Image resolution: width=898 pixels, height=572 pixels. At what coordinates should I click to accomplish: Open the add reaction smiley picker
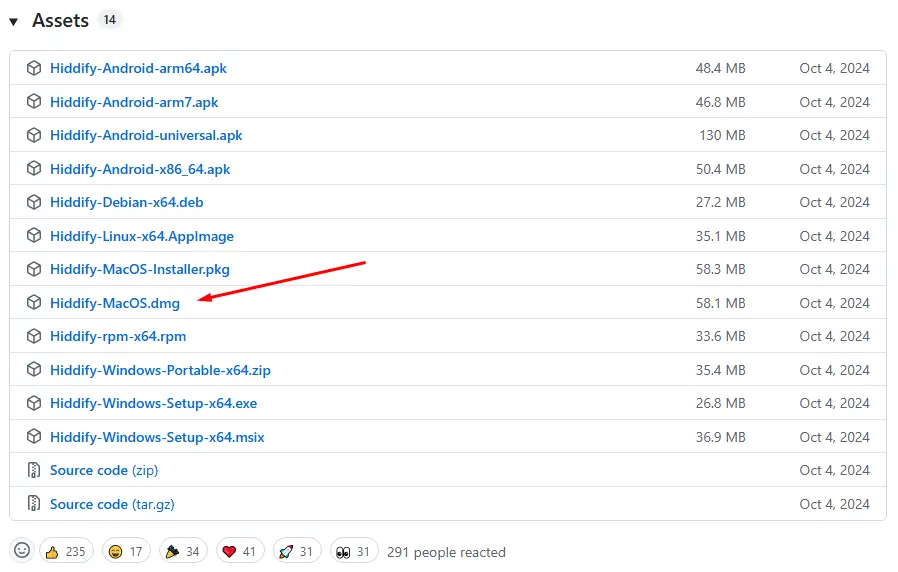pos(22,551)
